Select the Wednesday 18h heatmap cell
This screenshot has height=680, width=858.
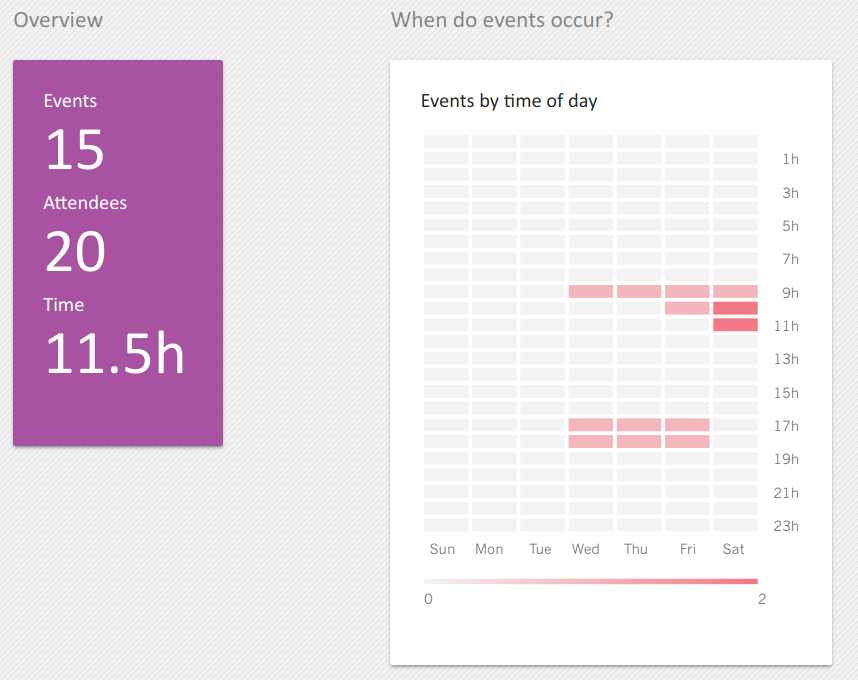[590, 441]
